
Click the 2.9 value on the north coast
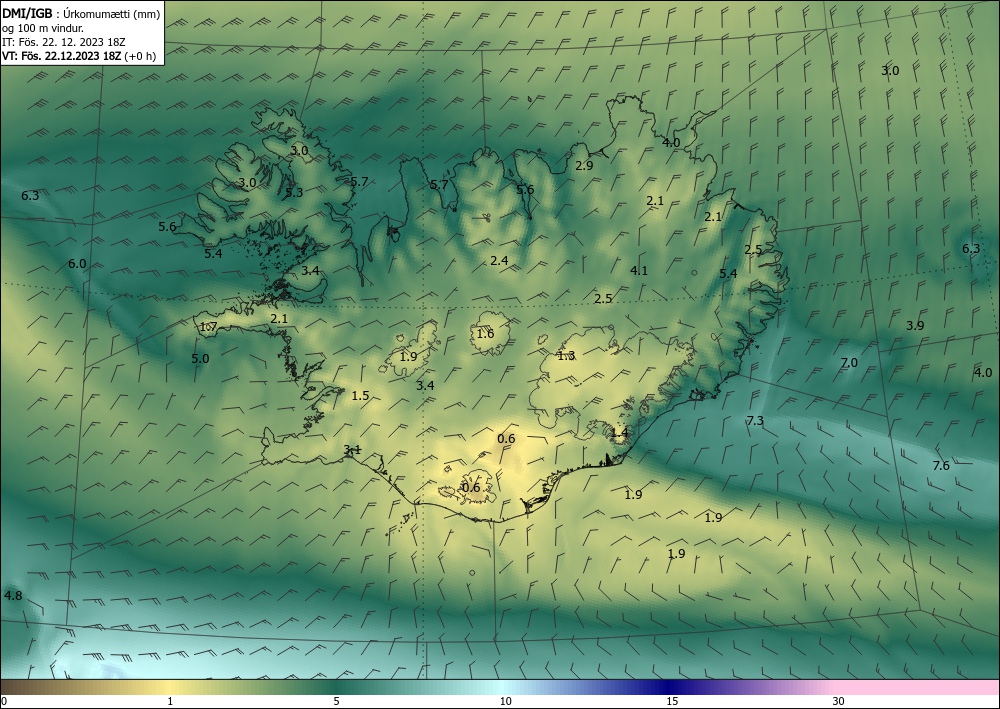tap(584, 166)
